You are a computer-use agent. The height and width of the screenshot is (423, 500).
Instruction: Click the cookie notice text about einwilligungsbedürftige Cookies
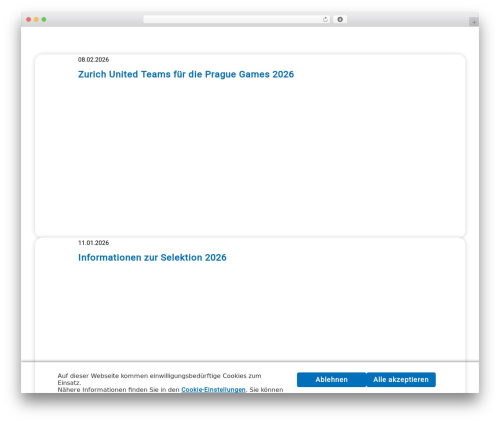[x=159, y=379]
